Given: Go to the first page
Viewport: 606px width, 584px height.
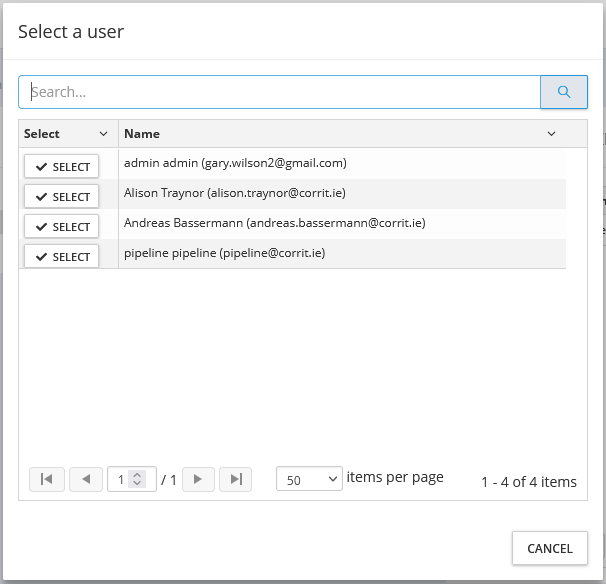Looking at the screenshot, I should [x=46, y=479].
